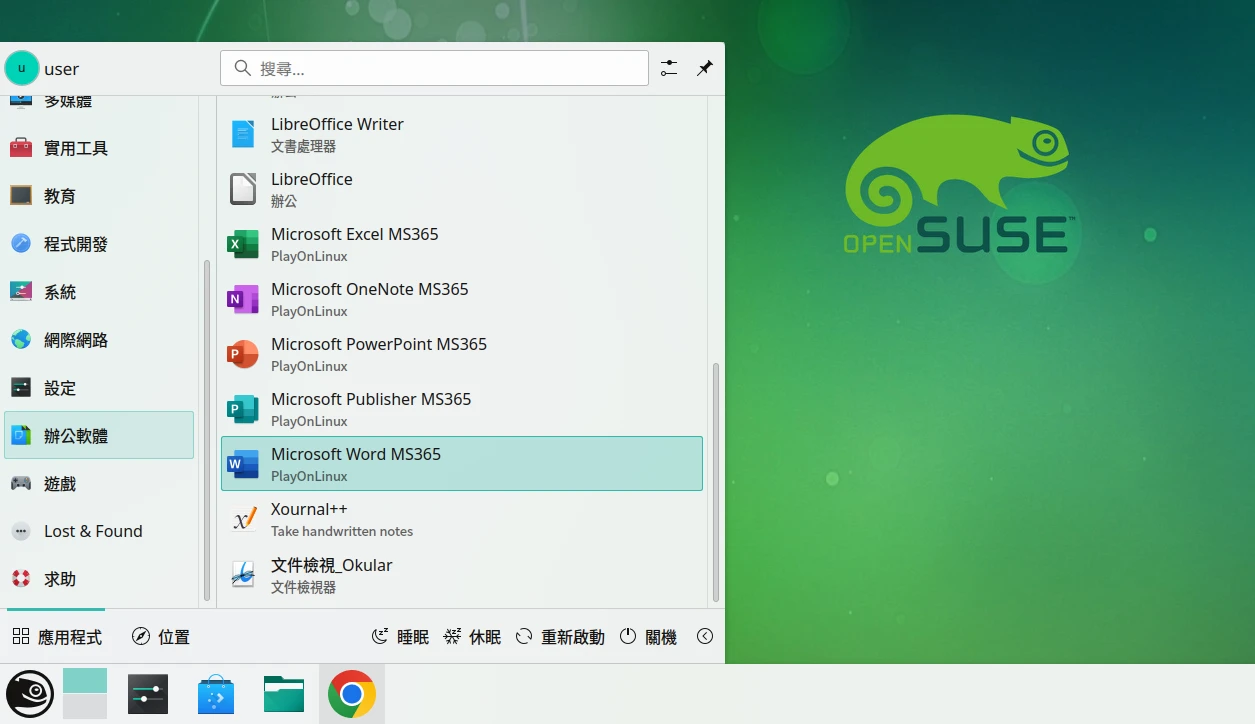Focus the 搜尋 search field
Image resolution: width=1255 pixels, height=724 pixels.
pyautogui.click(x=435, y=68)
